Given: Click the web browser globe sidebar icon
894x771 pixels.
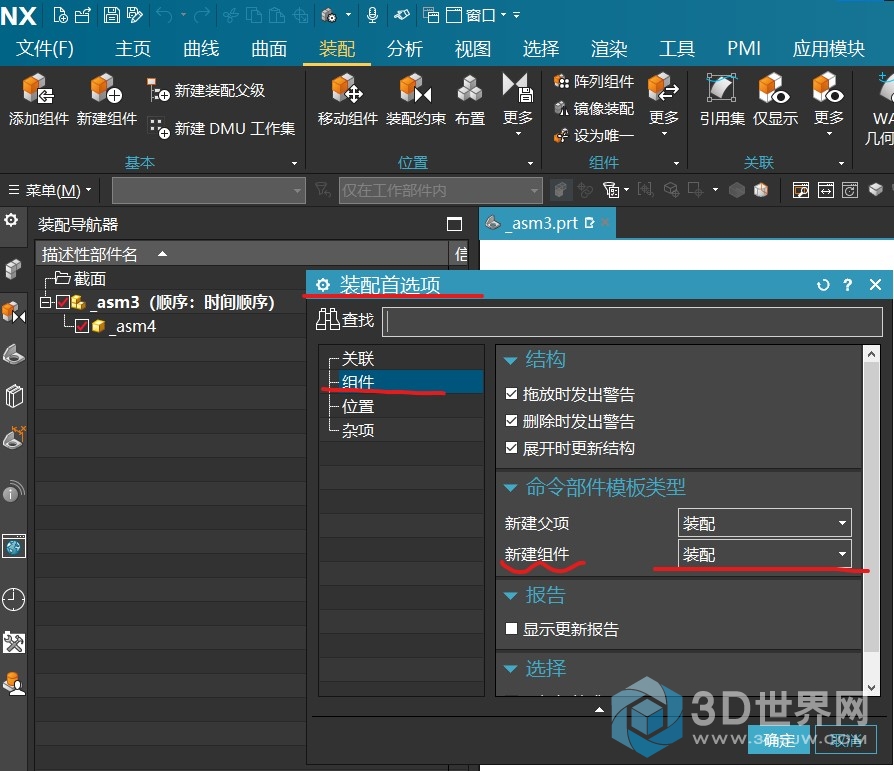Looking at the screenshot, I should coord(14,546).
